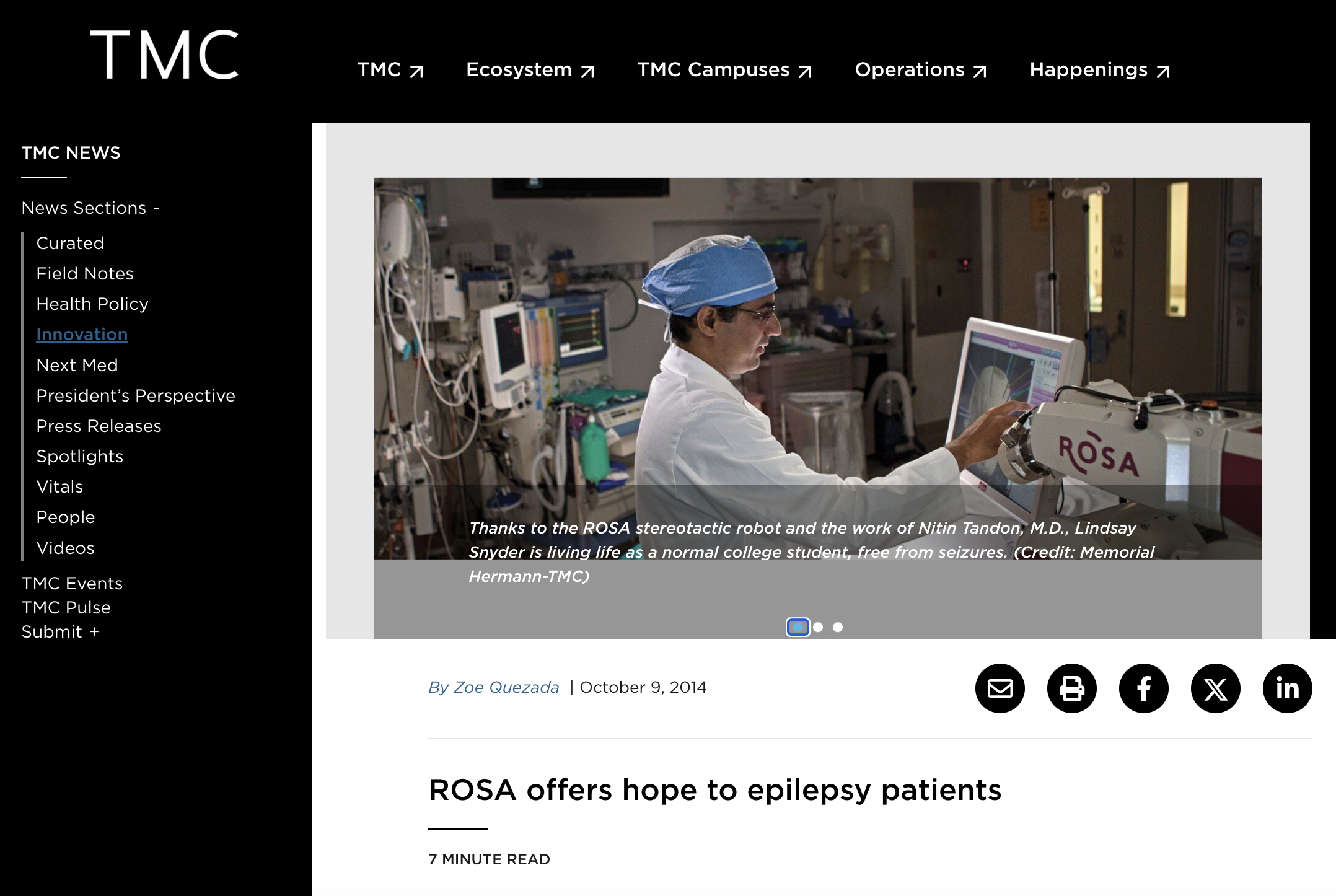The width and height of the screenshot is (1336, 896).
Task: Go to Field Notes section
Action: point(85,273)
